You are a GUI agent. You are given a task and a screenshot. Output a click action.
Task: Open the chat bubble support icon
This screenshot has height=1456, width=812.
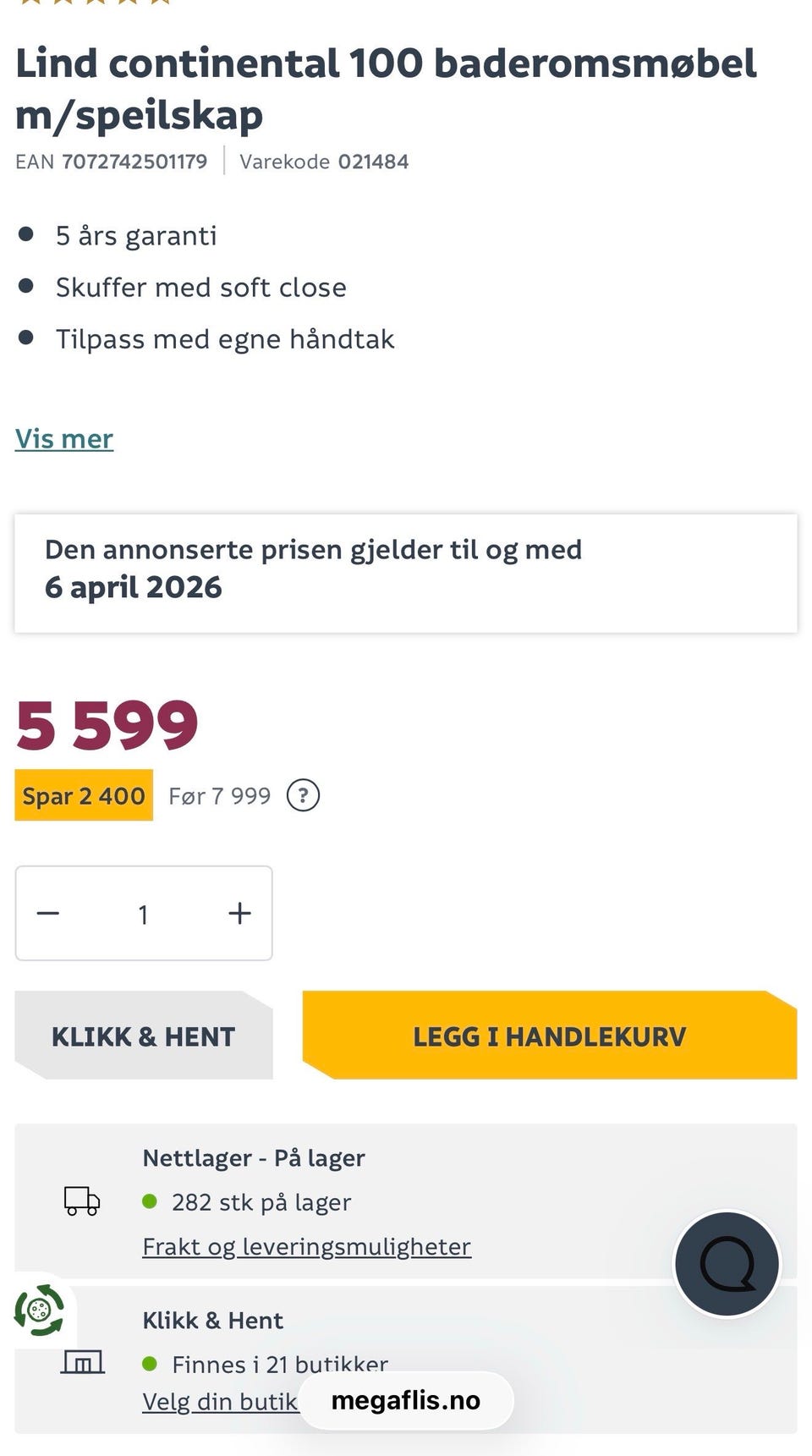coord(727,1263)
